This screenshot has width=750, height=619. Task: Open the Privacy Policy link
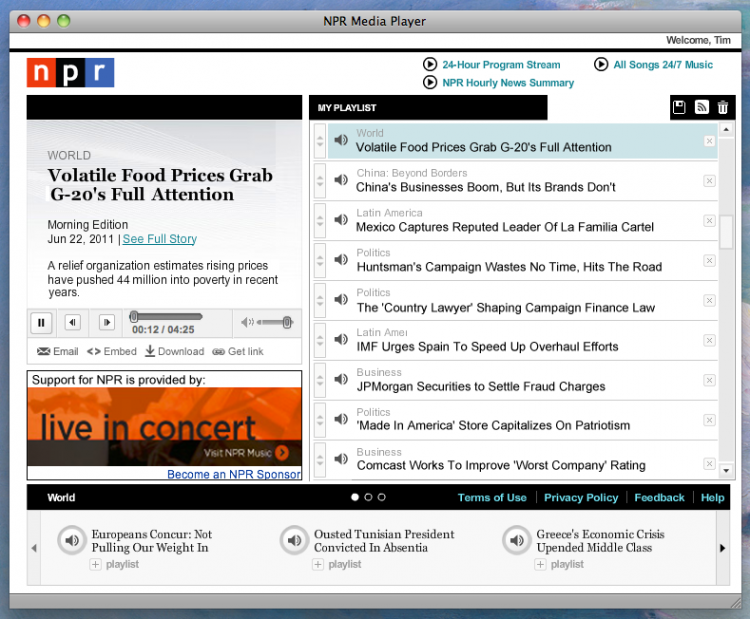coord(581,497)
